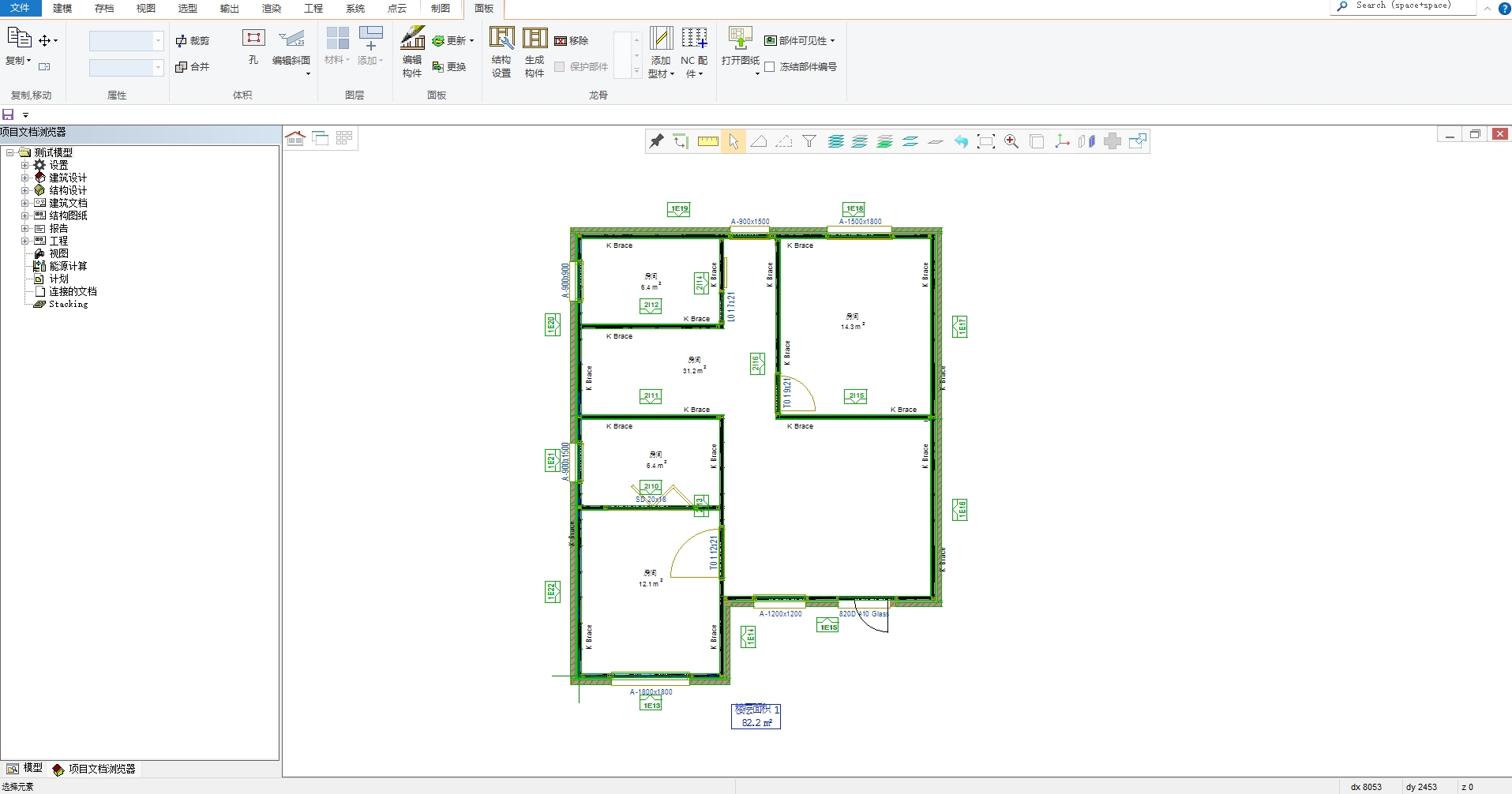Click the 3D box view icon
1512x794 pixels.
pyautogui.click(x=1037, y=141)
